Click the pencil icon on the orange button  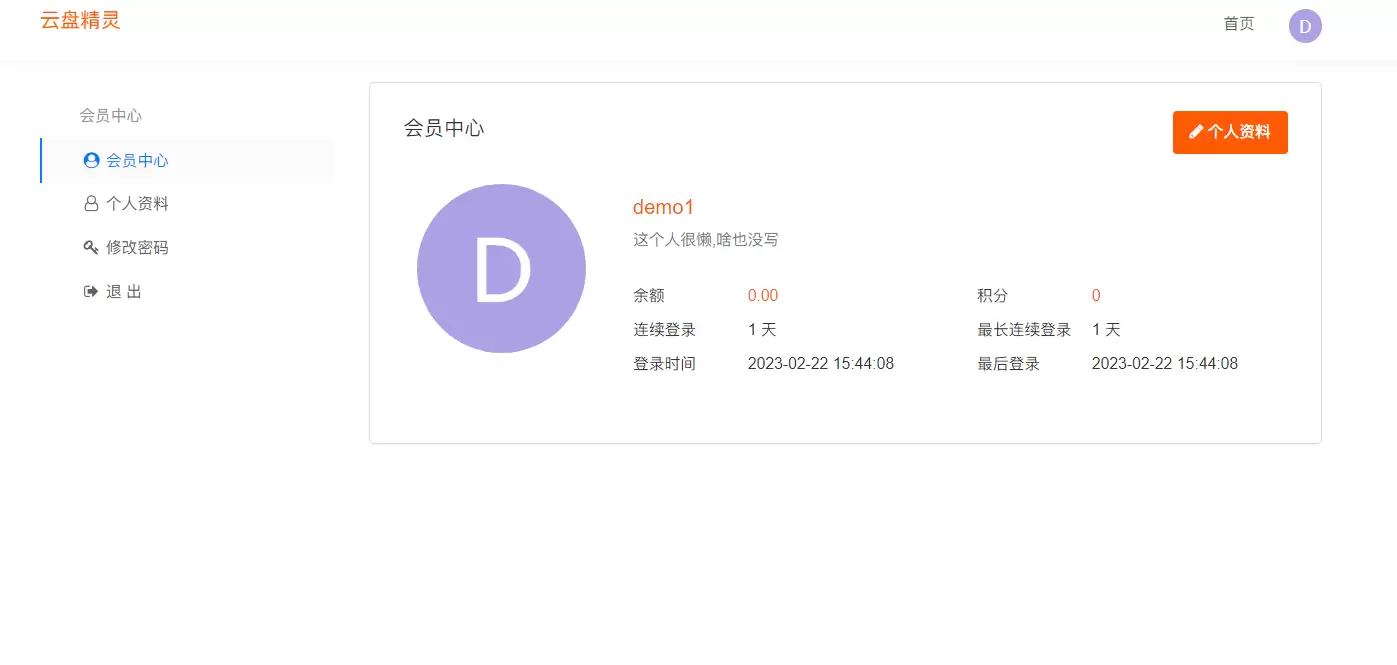[x=1196, y=132]
